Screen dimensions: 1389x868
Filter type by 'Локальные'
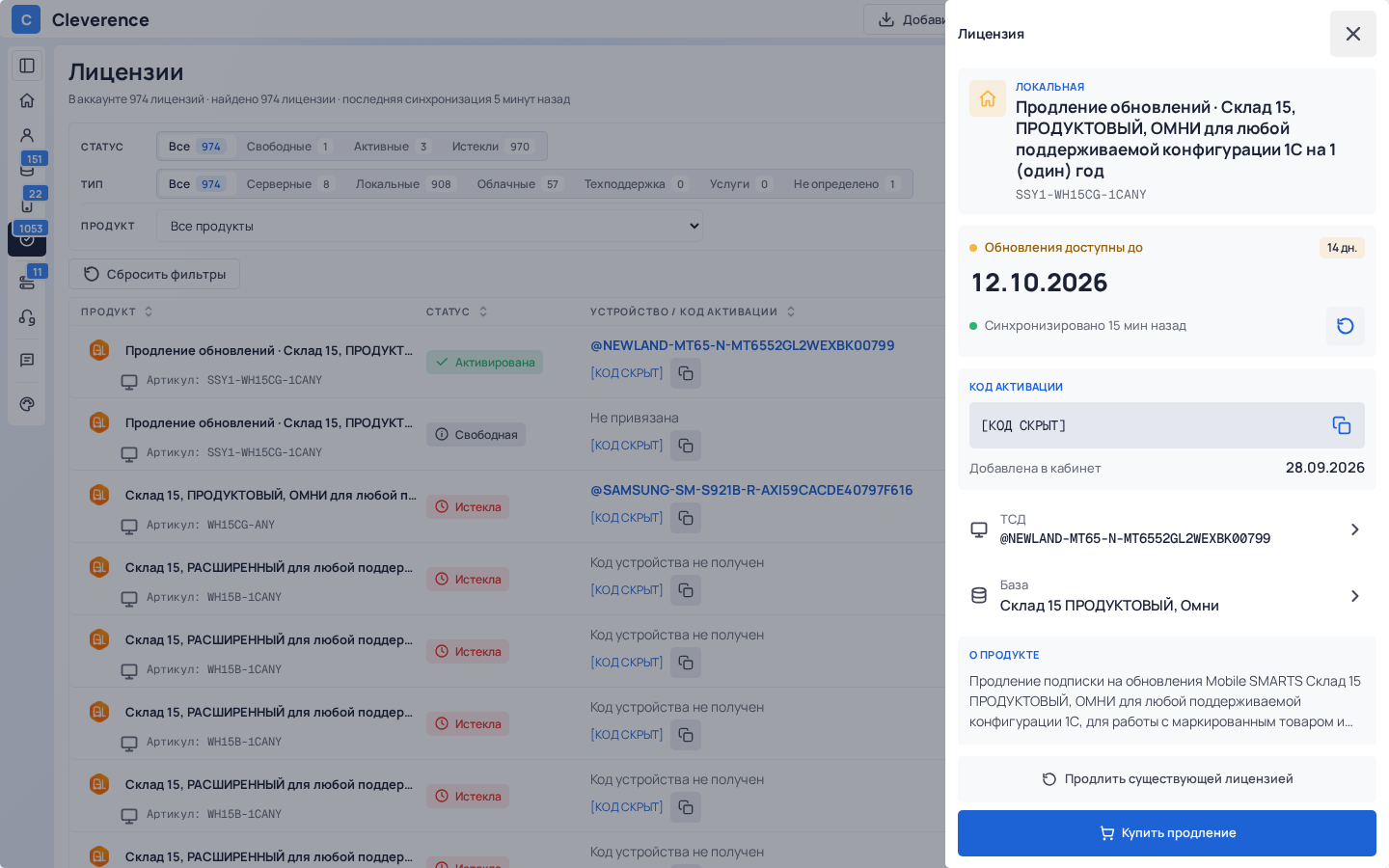pyautogui.click(x=405, y=184)
